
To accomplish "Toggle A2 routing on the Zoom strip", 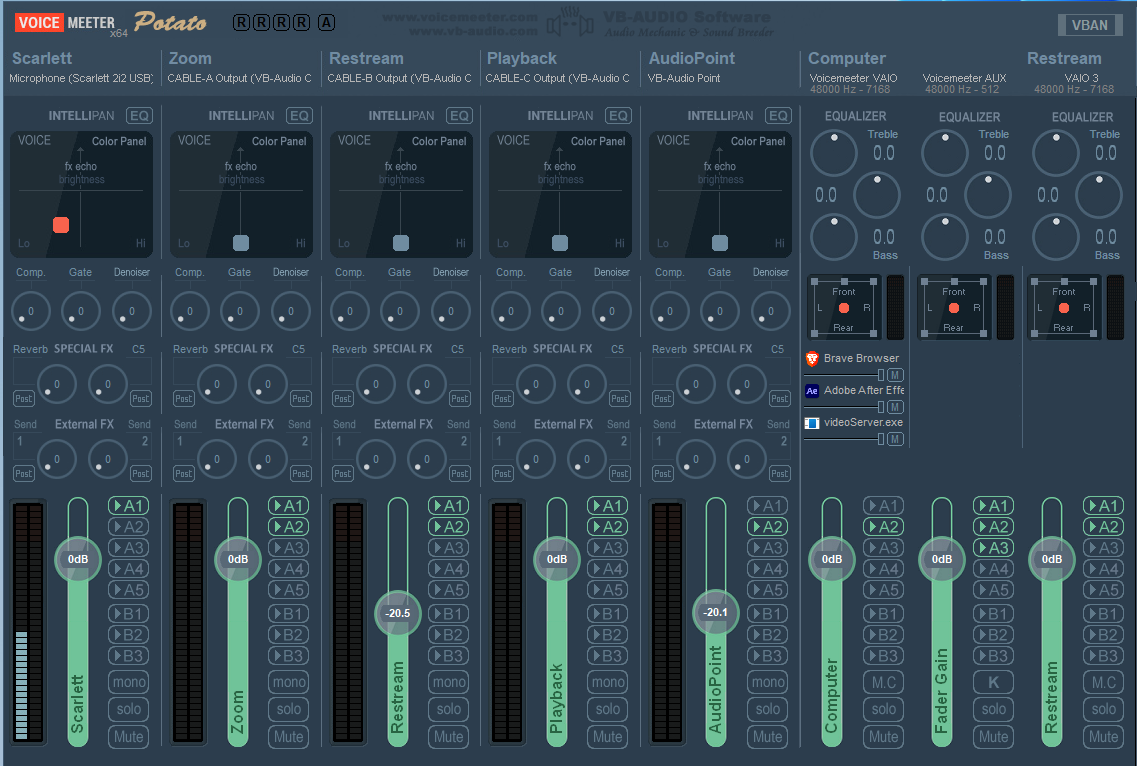I will point(289,527).
